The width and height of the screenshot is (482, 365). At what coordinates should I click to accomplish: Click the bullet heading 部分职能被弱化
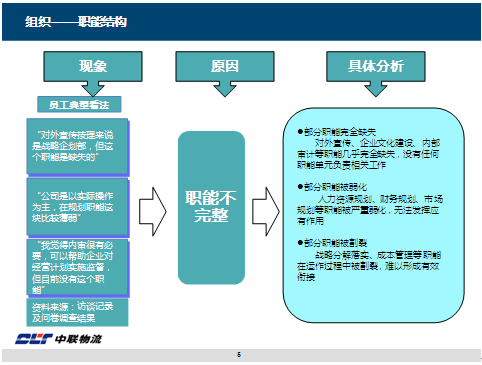[332, 187]
